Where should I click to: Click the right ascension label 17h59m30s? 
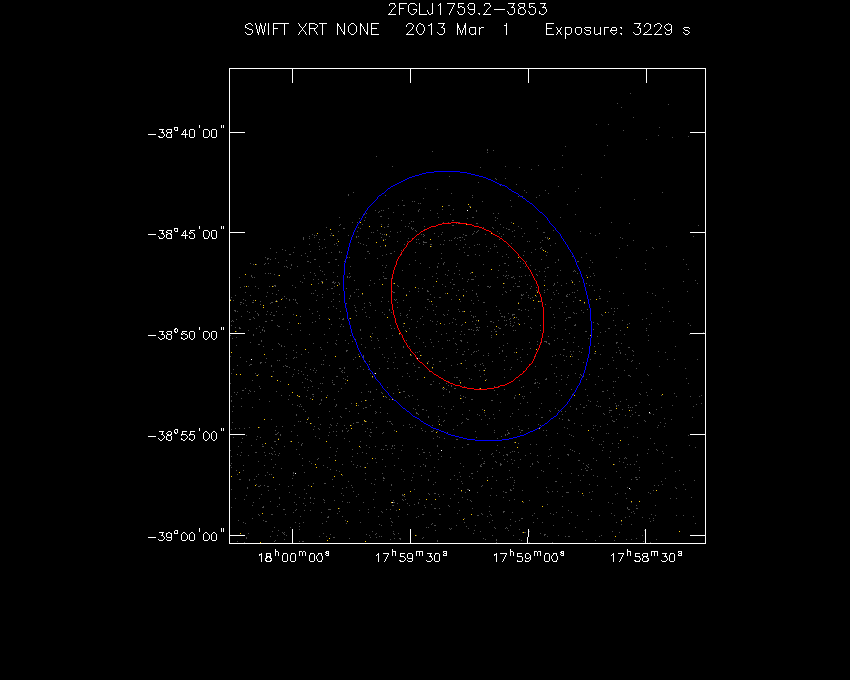click(x=411, y=557)
